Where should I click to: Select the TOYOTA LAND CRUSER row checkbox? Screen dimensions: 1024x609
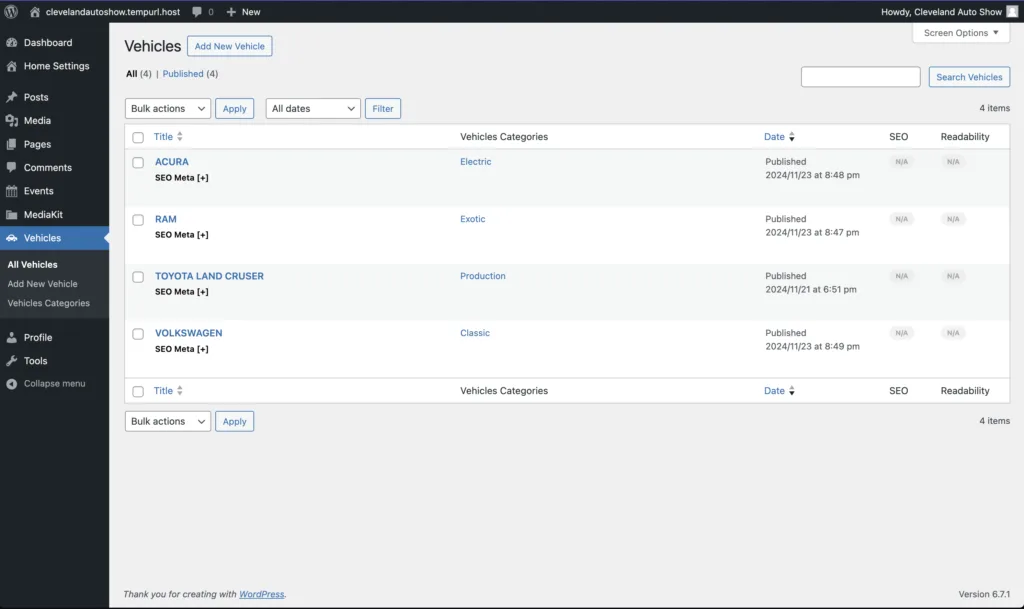[138, 277]
